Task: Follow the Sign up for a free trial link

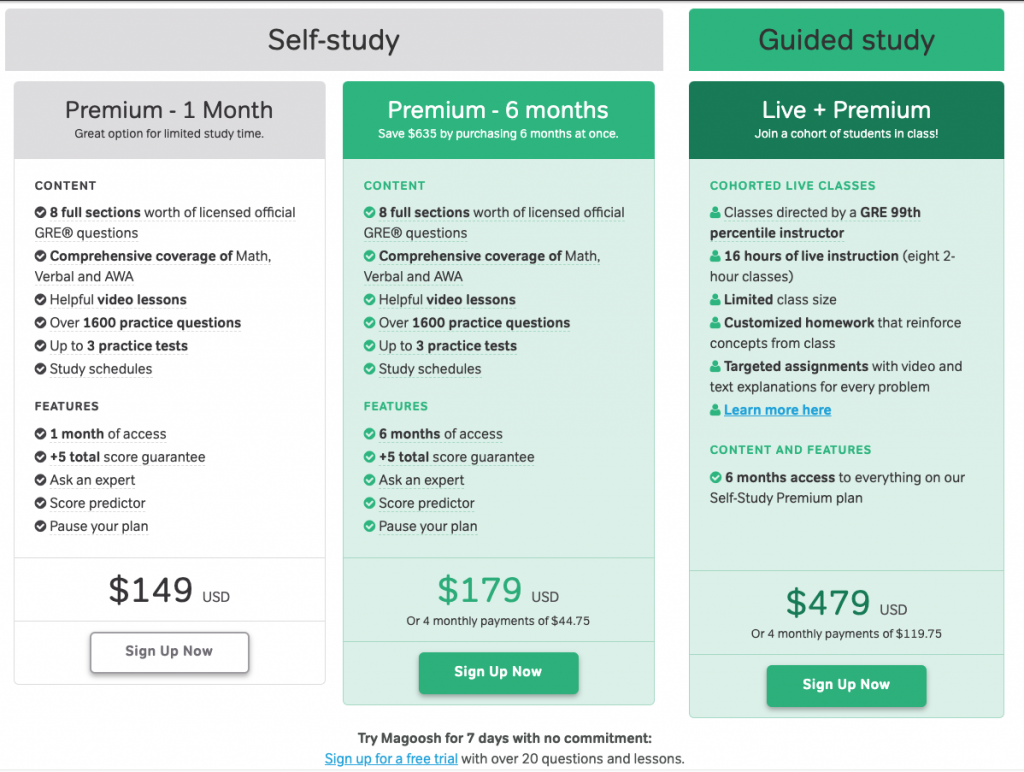Action: click(391, 759)
